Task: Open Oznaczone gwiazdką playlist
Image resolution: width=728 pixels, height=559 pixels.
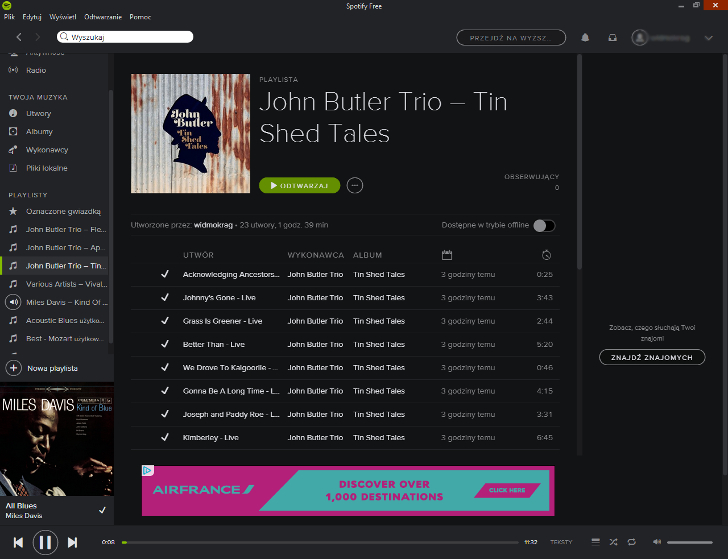Action: tap(63, 211)
